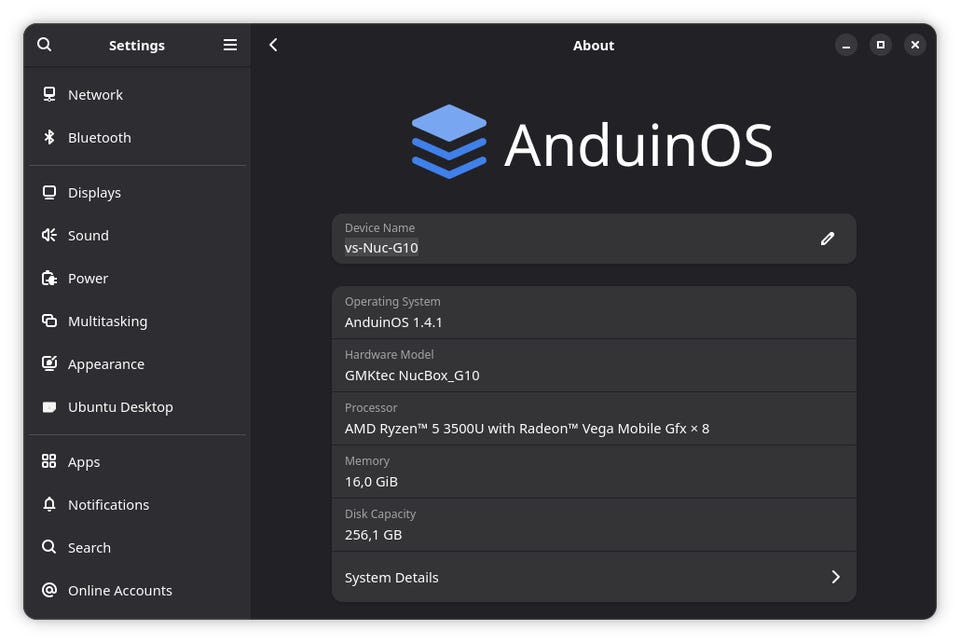Viewport: 960px width, 643px height.
Task: Click the Device Name label
Action: [380, 228]
